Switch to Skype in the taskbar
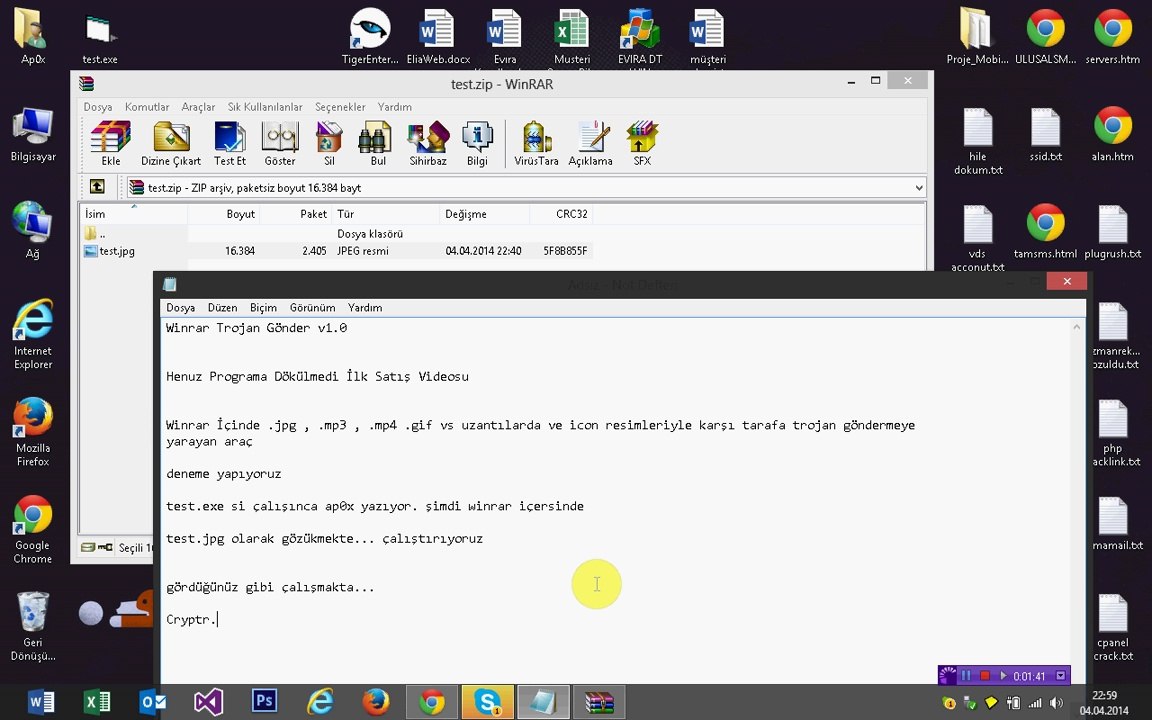This screenshot has width=1152, height=720. coord(487,702)
